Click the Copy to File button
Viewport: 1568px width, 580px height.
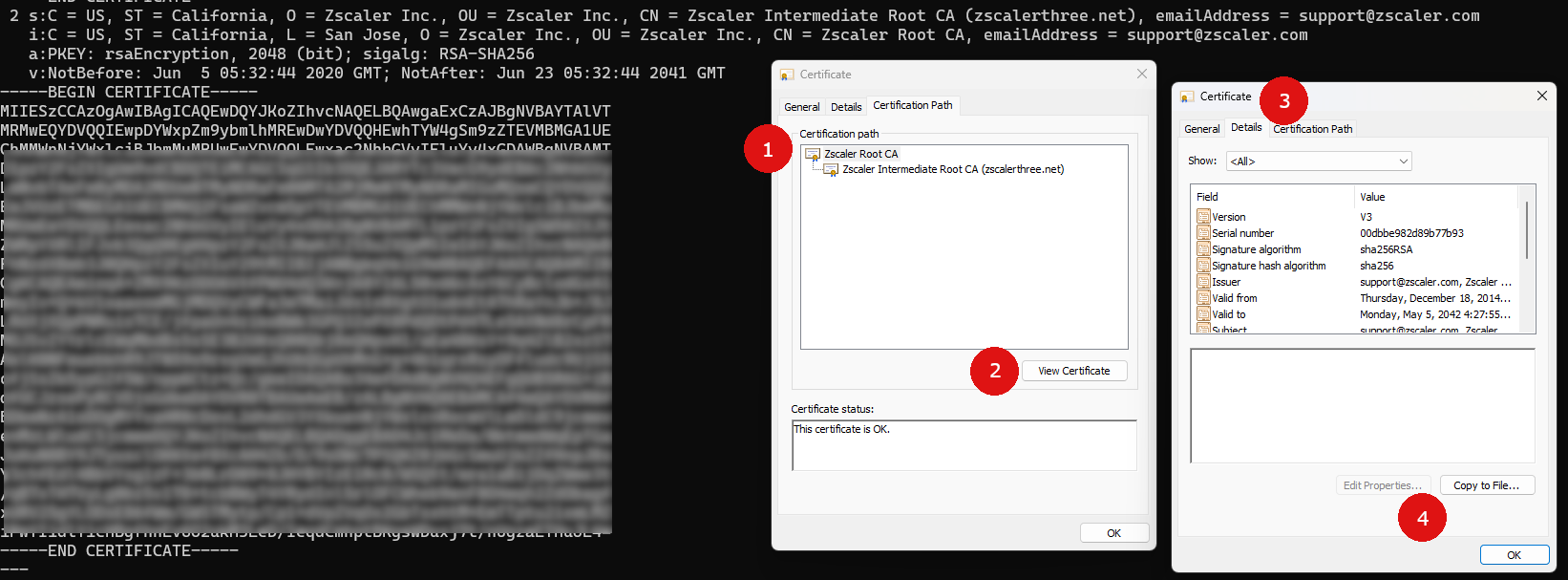pyautogui.click(x=1486, y=485)
